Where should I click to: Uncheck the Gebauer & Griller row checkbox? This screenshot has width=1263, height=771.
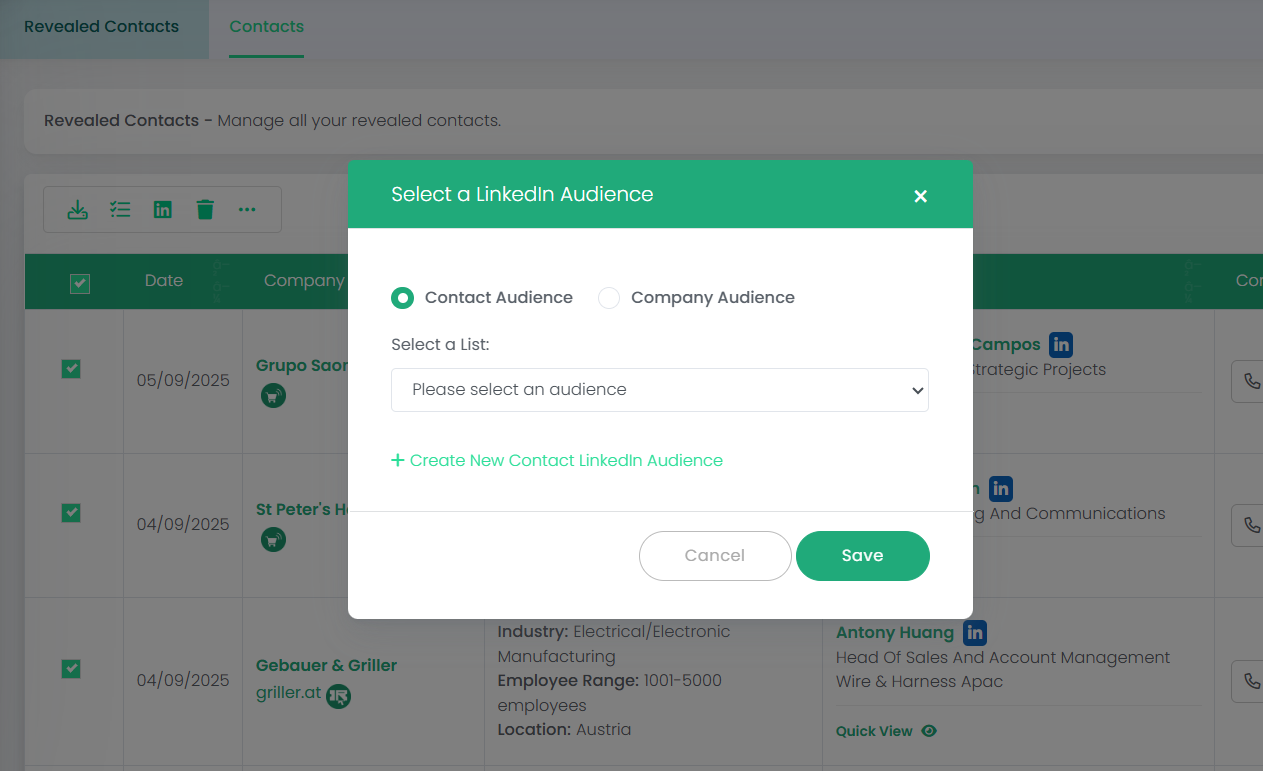tap(71, 668)
